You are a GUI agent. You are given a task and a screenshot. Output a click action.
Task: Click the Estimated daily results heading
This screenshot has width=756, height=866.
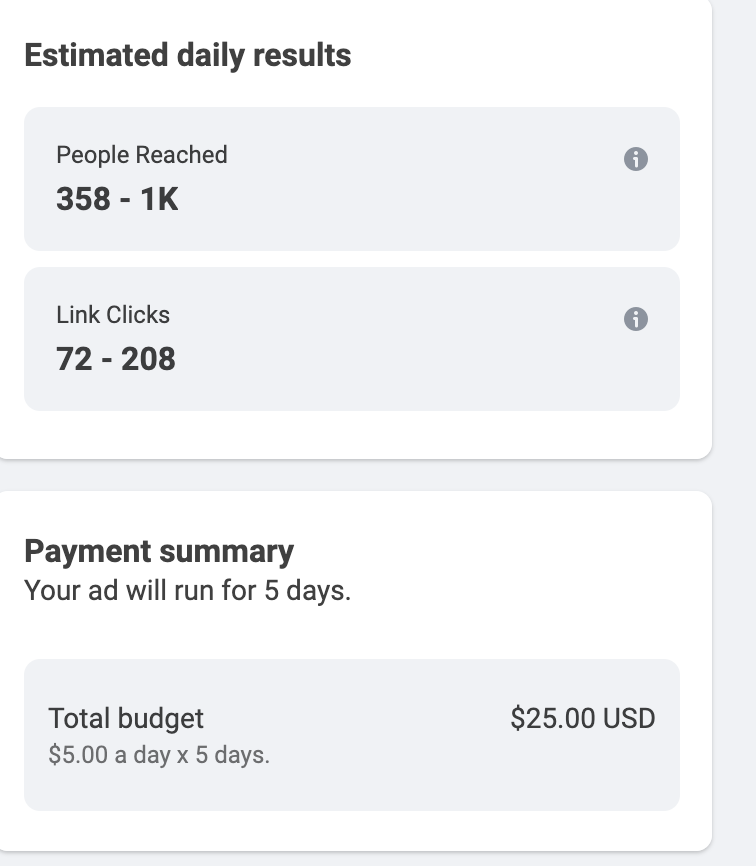click(187, 55)
